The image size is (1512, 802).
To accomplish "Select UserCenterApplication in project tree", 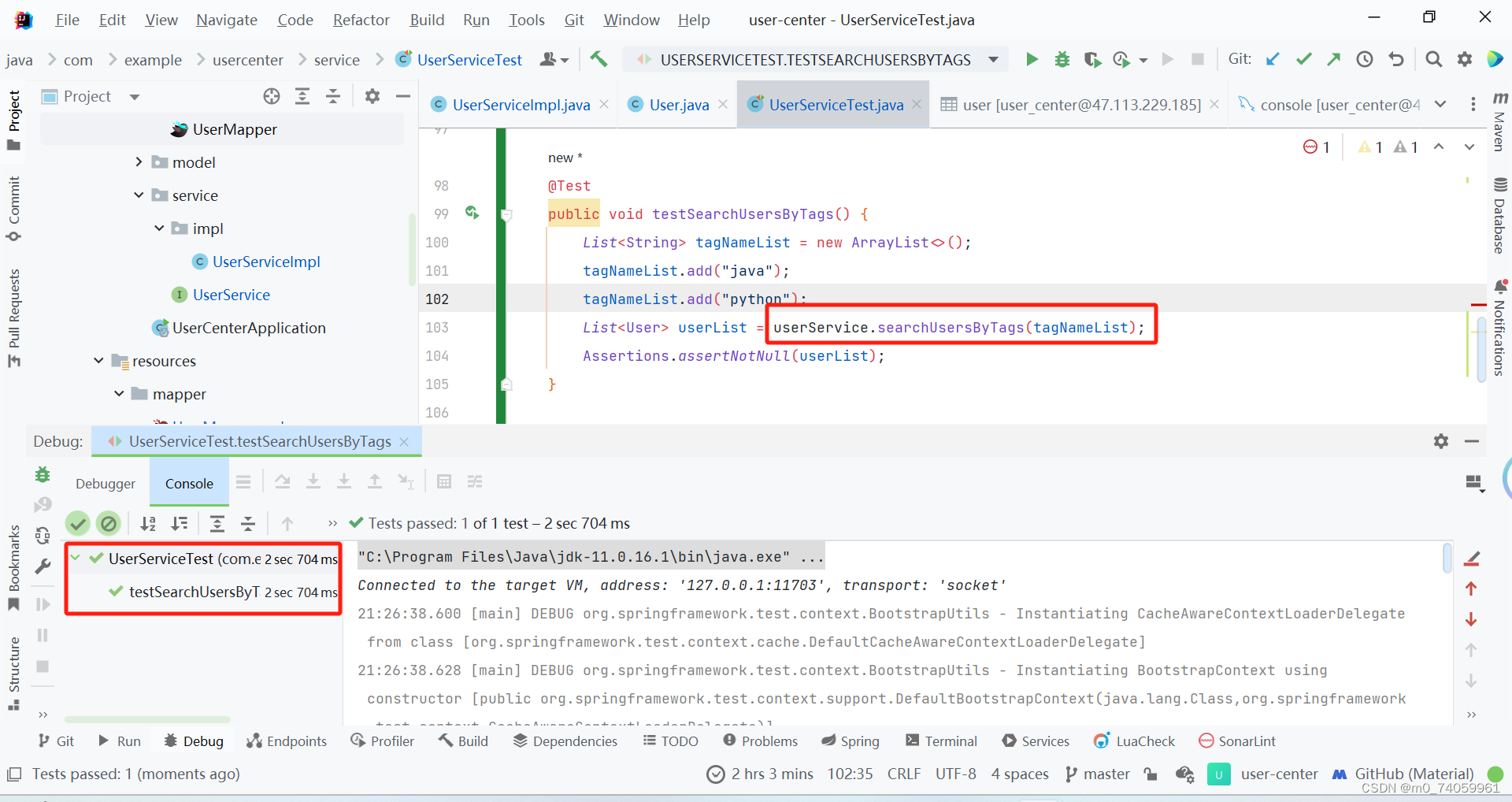I will [x=249, y=328].
